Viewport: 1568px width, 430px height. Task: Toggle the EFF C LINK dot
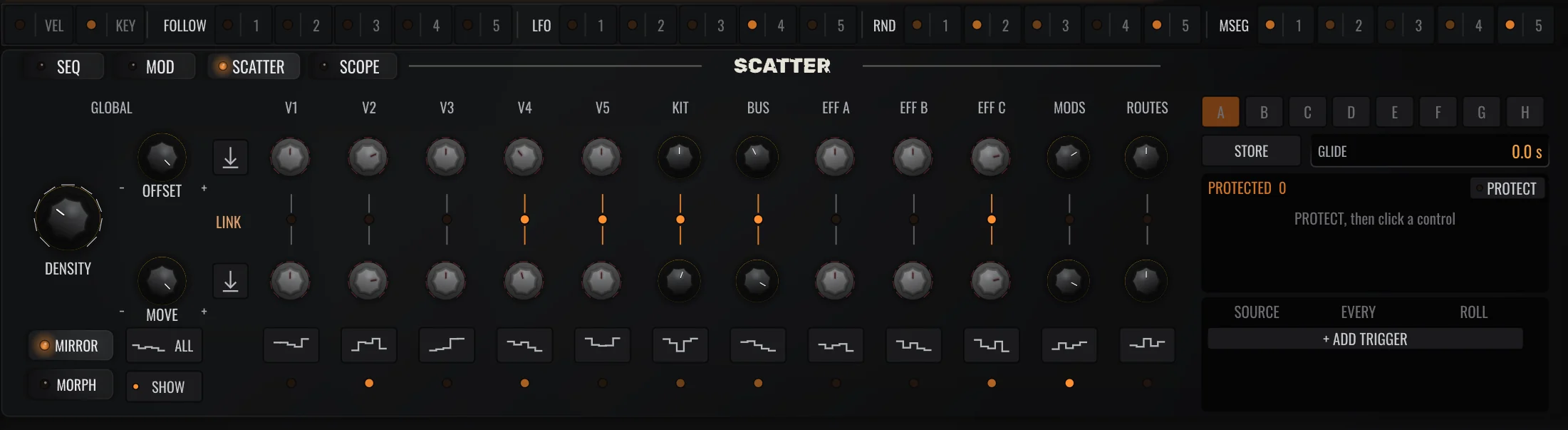992,220
